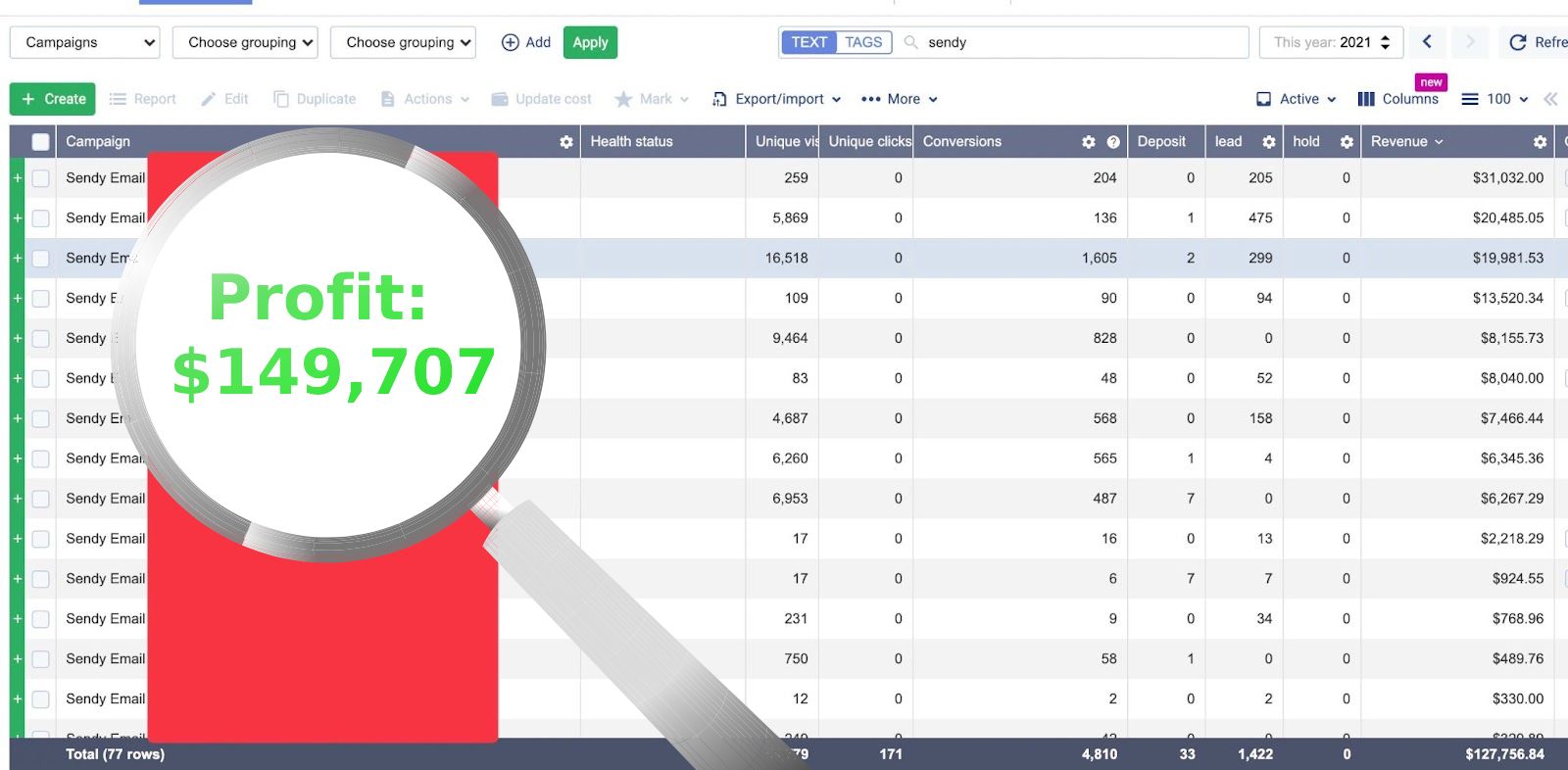Click gear icon in hold column header
This screenshot has height=770, width=1568.
(x=1347, y=142)
